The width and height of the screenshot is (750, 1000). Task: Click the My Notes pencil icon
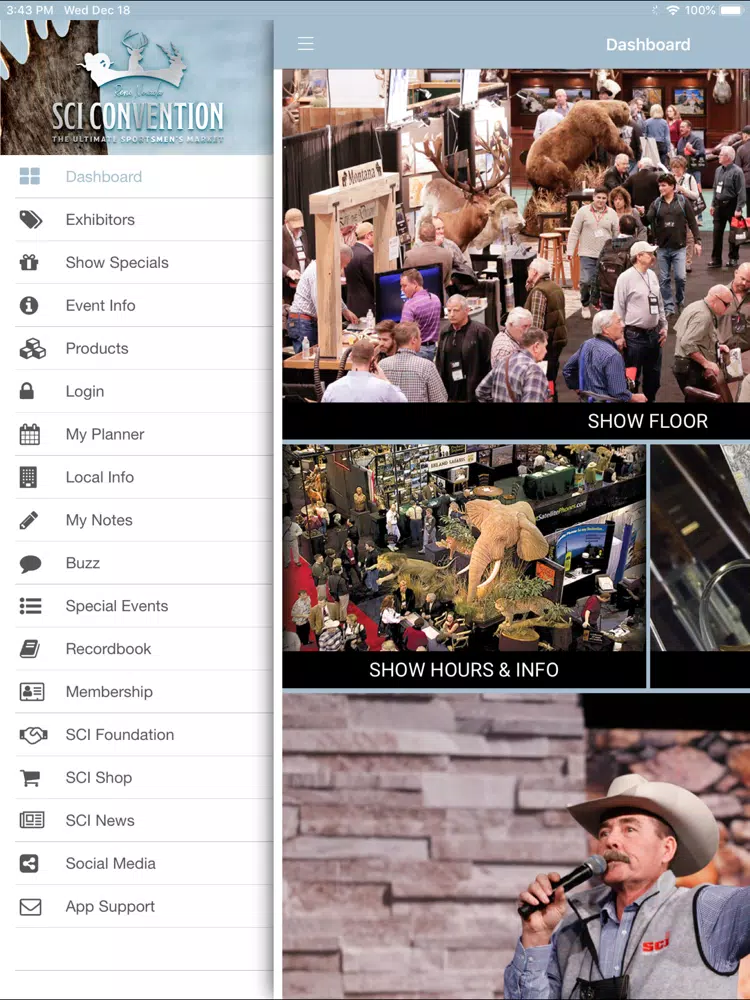point(29,520)
